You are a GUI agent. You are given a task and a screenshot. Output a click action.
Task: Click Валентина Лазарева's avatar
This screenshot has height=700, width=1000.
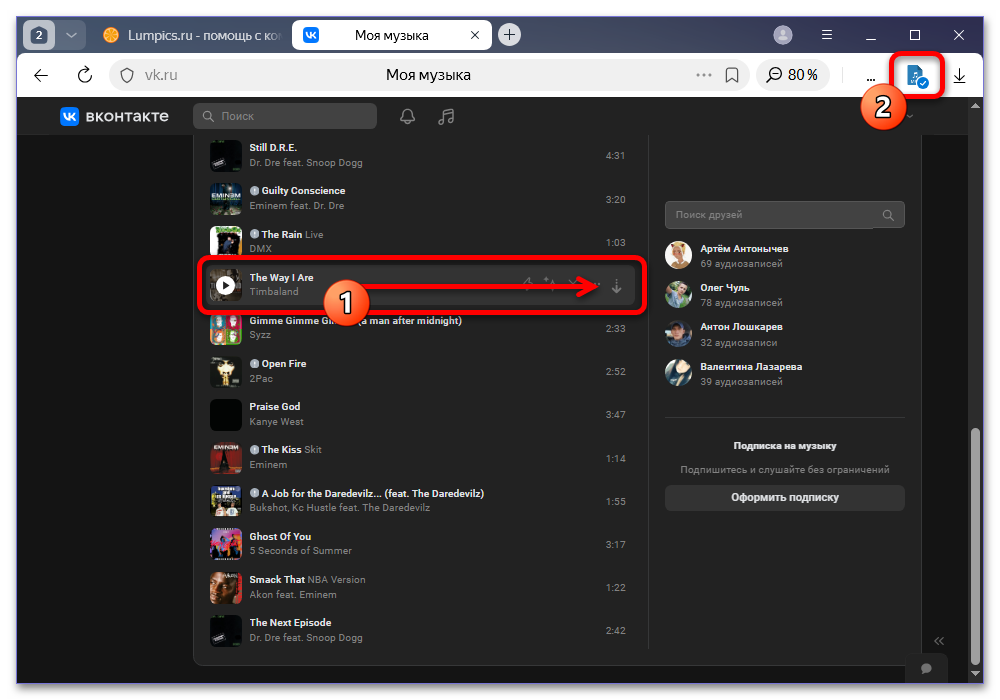coord(679,373)
